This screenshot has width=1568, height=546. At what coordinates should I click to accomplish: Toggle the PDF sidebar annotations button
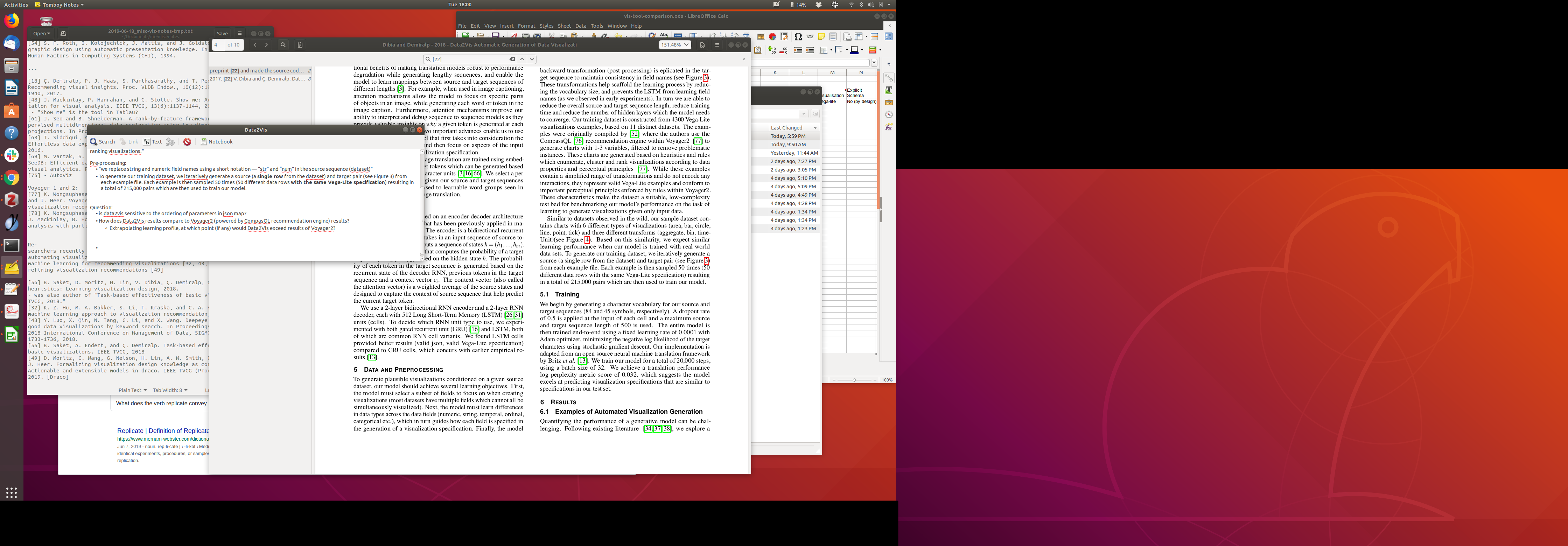point(300,45)
